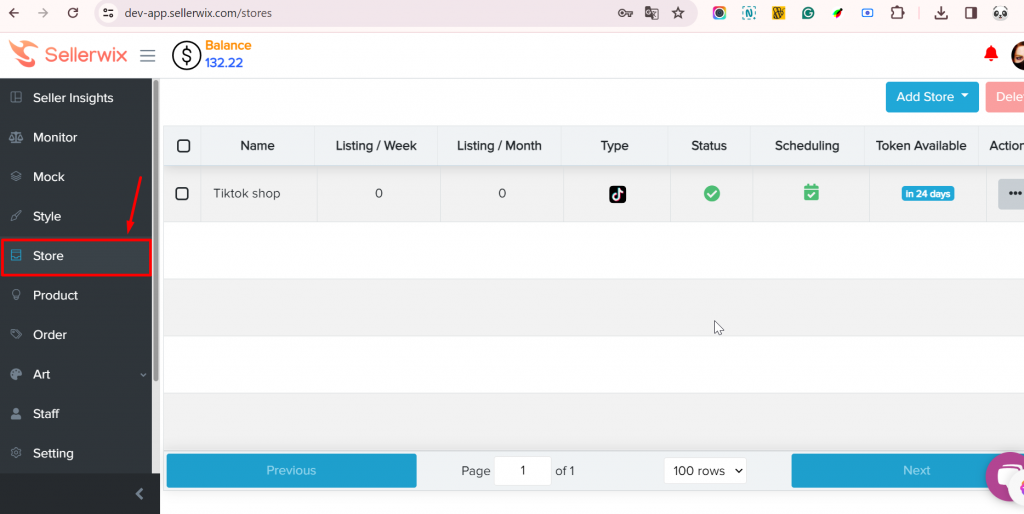The image size is (1024, 514).
Task: Click the TikTok type icon in store row
Action: click(617, 194)
